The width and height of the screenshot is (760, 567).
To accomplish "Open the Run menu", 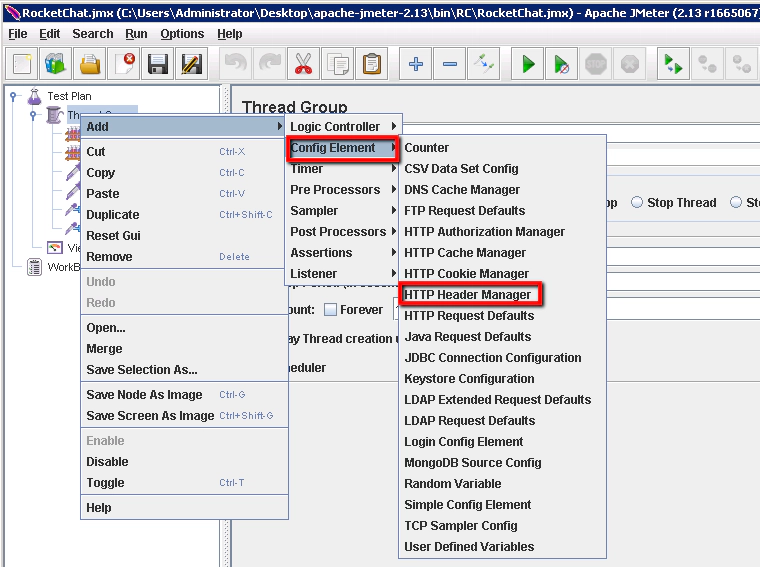I will click(x=136, y=34).
